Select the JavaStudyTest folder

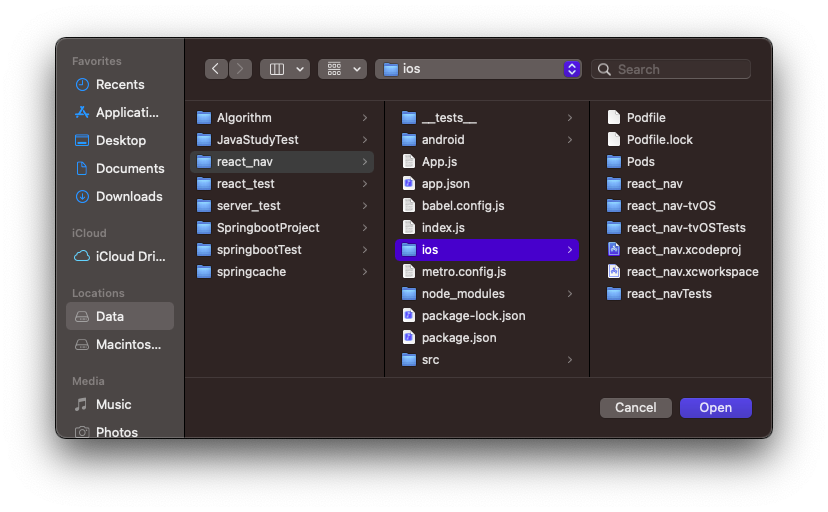click(282, 140)
